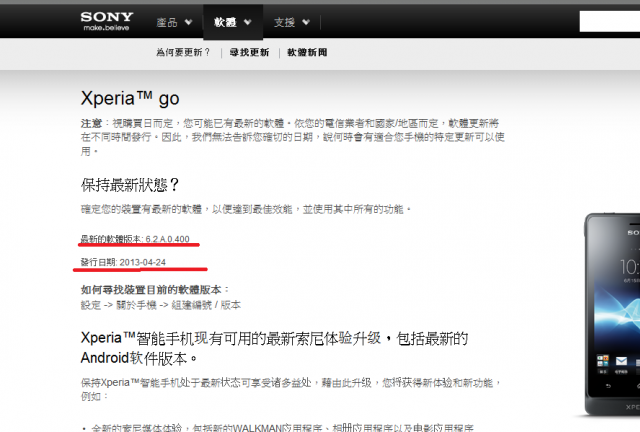Expand the 軟體 dropdown arrow
The width and height of the screenshot is (640, 432).
coord(247,22)
